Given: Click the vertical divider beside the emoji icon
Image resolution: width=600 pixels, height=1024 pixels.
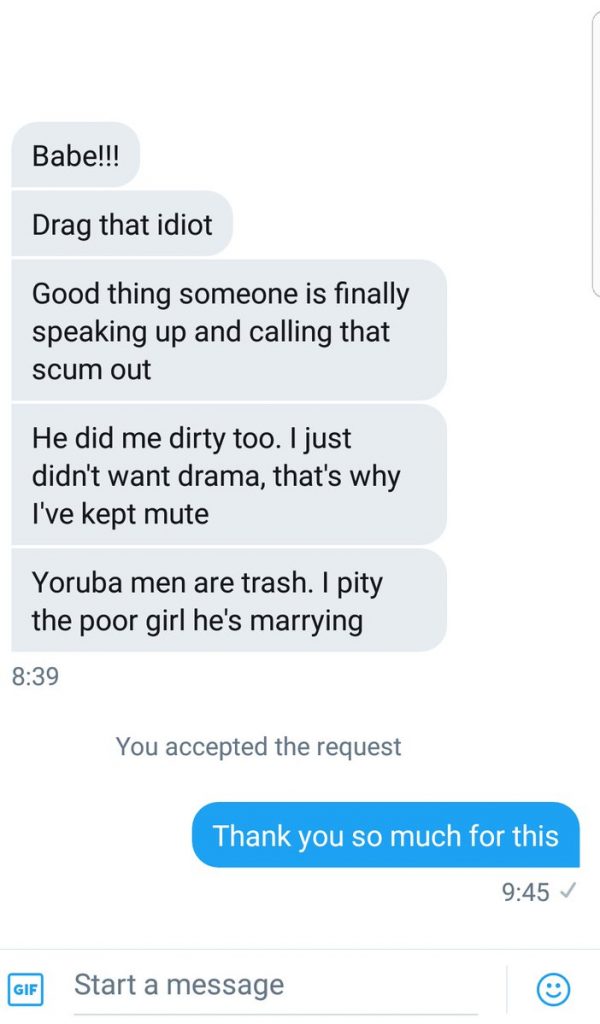Looking at the screenshot, I should 508,988.
